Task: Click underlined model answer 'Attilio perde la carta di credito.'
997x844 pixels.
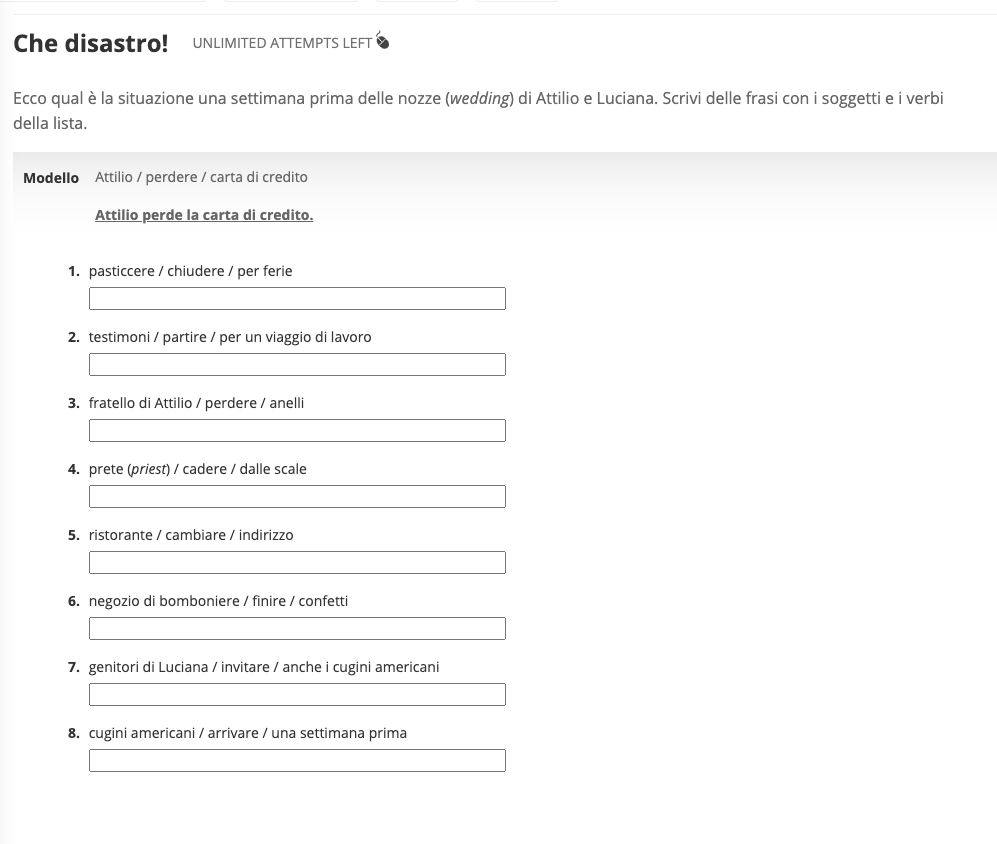Action: (204, 215)
